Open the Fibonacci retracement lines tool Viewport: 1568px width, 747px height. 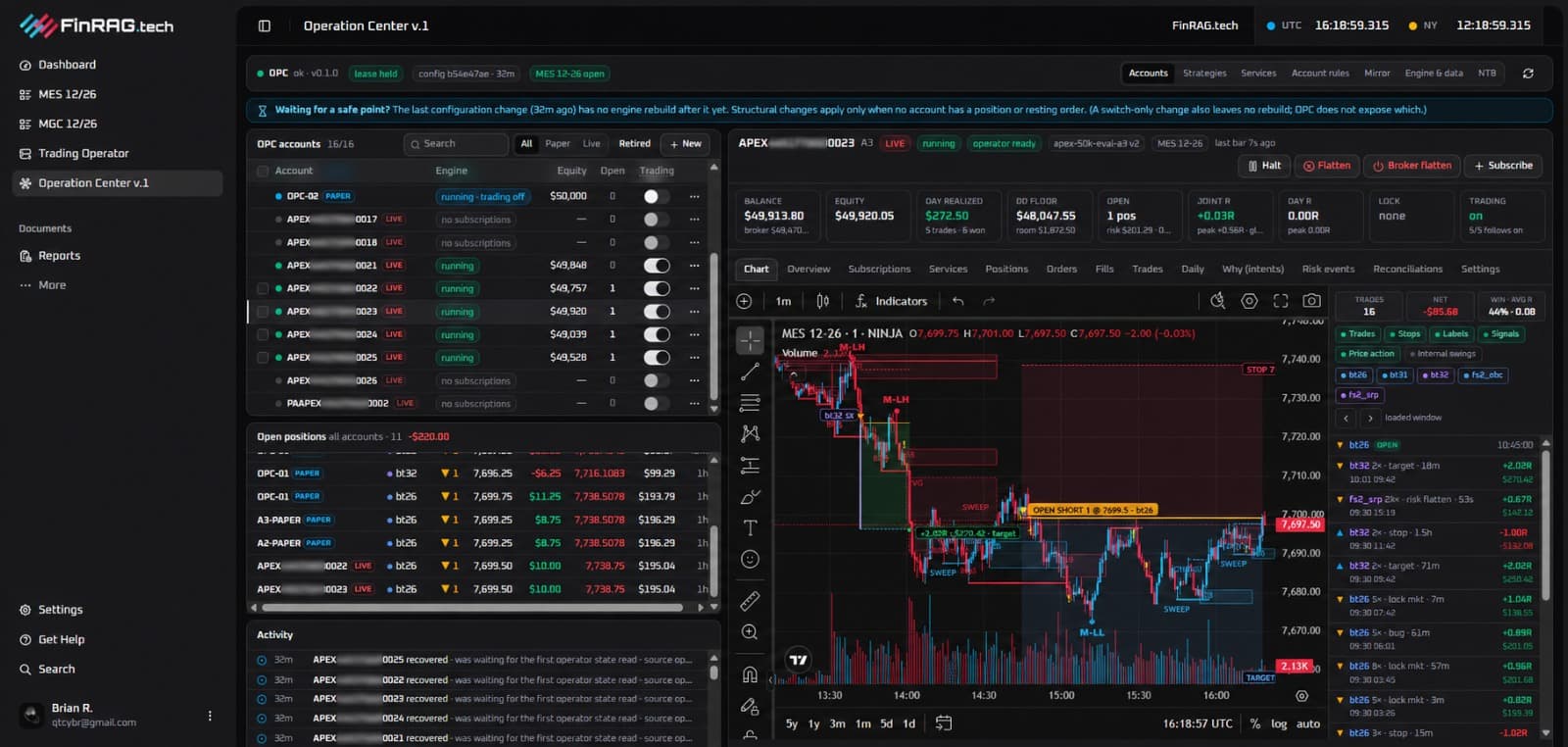pyautogui.click(x=750, y=403)
